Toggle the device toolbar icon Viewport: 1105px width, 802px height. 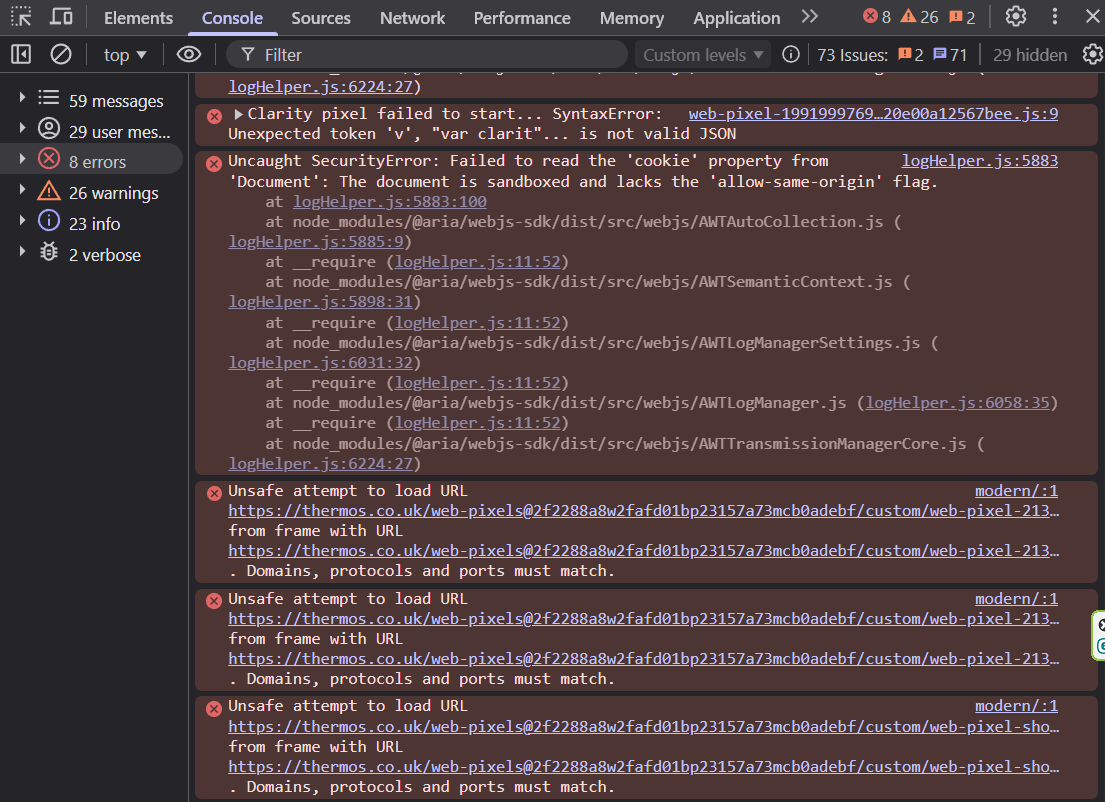click(61, 17)
